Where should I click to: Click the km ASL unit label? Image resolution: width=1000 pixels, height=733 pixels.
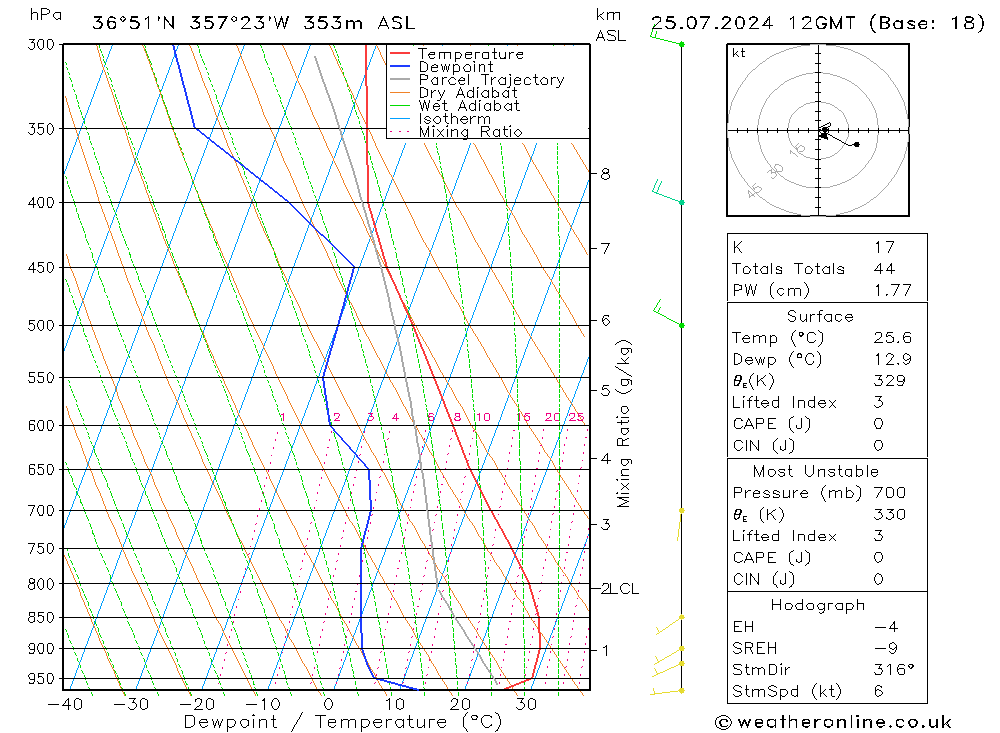610,26
